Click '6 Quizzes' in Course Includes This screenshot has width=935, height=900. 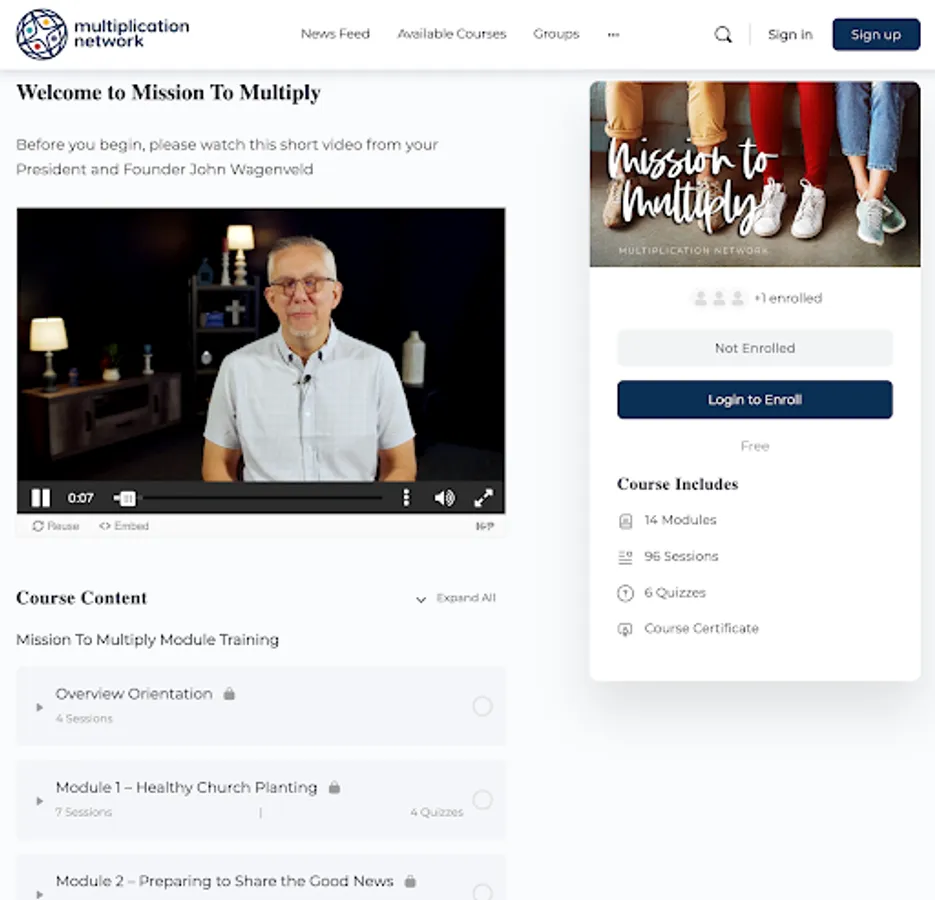pyautogui.click(x=675, y=592)
